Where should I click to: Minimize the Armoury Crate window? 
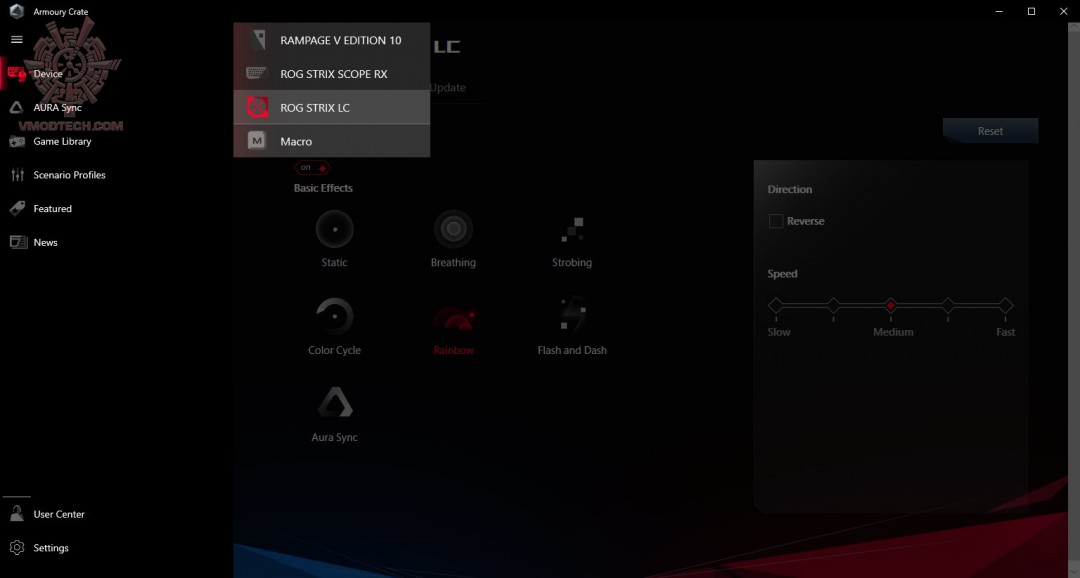pyautogui.click(x=999, y=11)
